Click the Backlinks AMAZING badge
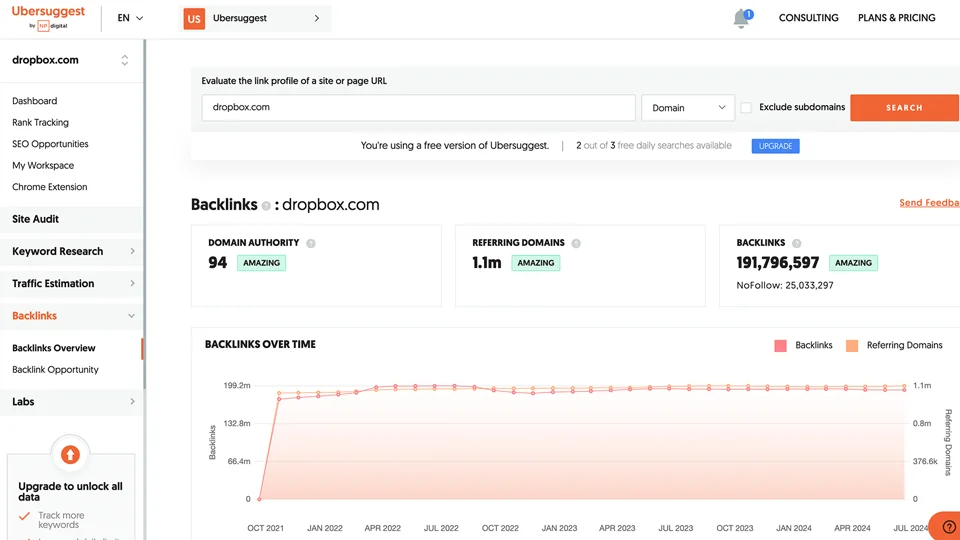The width and height of the screenshot is (960, 540). tap(853, 263)
